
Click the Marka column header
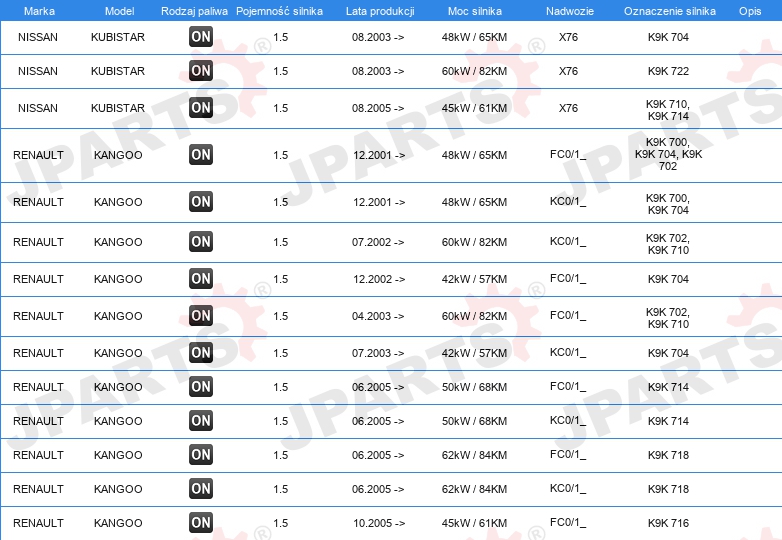[39, 11]
